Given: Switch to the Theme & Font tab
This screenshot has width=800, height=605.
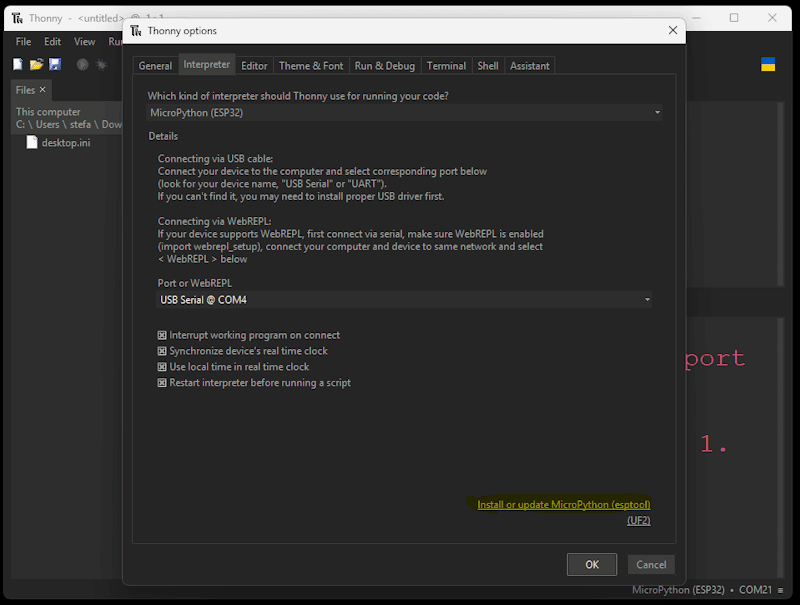Looking at the screenshot, I should pyautogui.click(x=311, y=66).
